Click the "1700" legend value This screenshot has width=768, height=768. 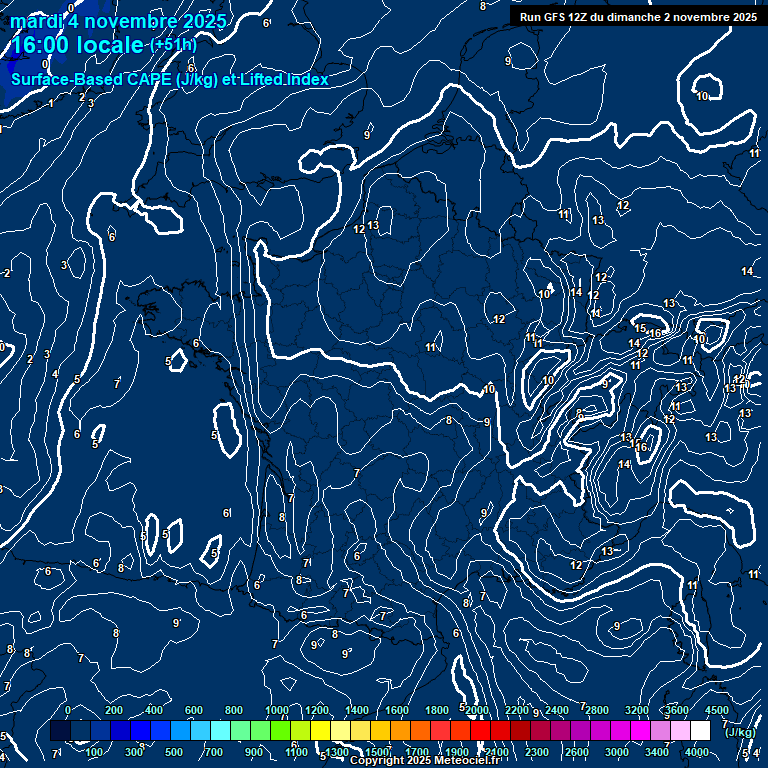(x=417, y=752)
